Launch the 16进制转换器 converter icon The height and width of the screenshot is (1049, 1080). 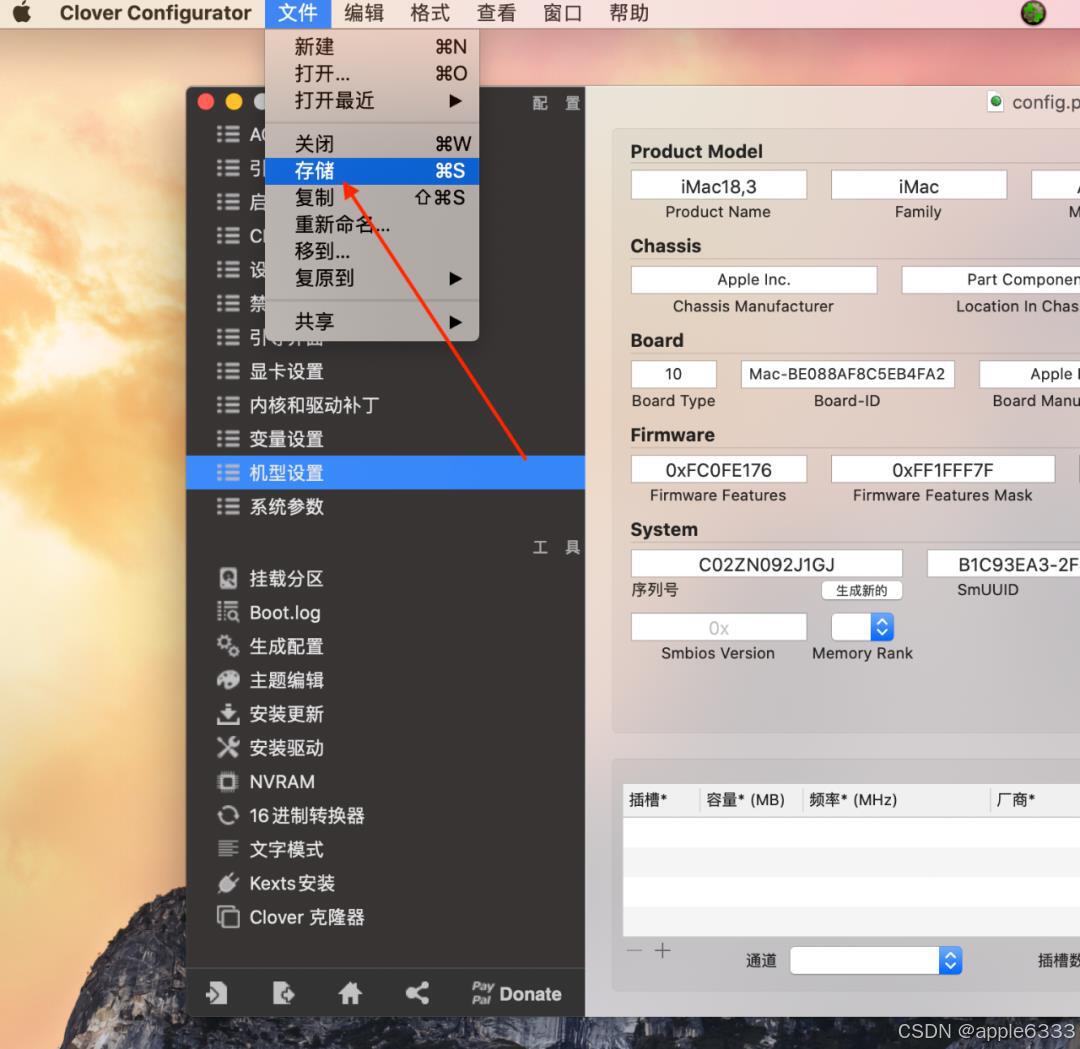(227, 815)
